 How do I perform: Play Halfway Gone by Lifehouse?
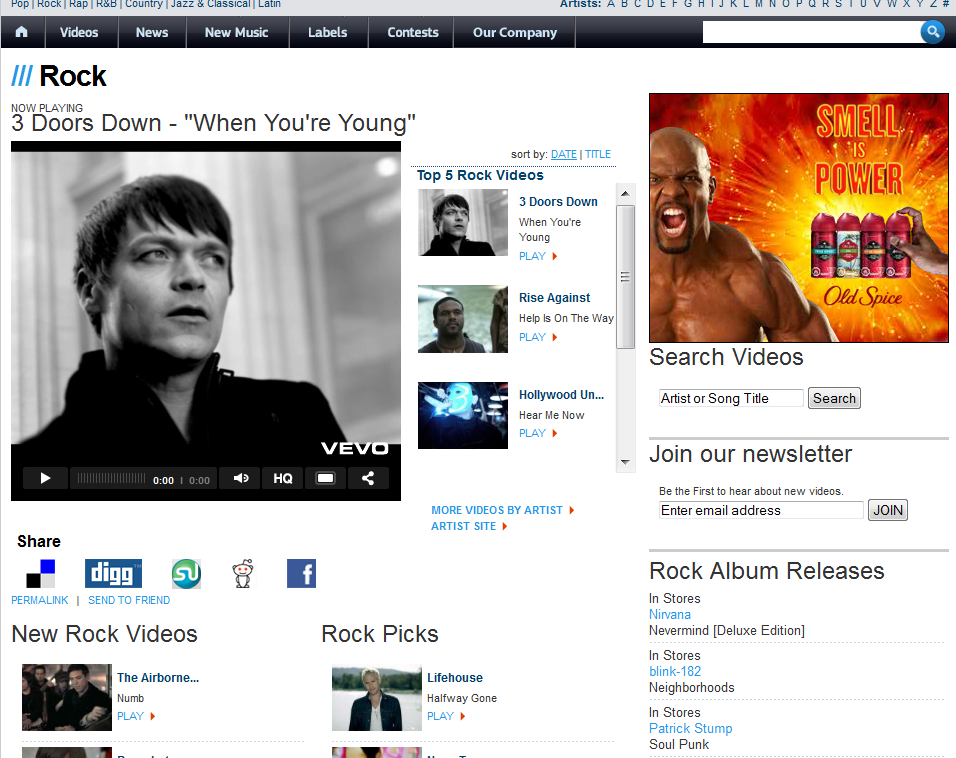point(446,716)
